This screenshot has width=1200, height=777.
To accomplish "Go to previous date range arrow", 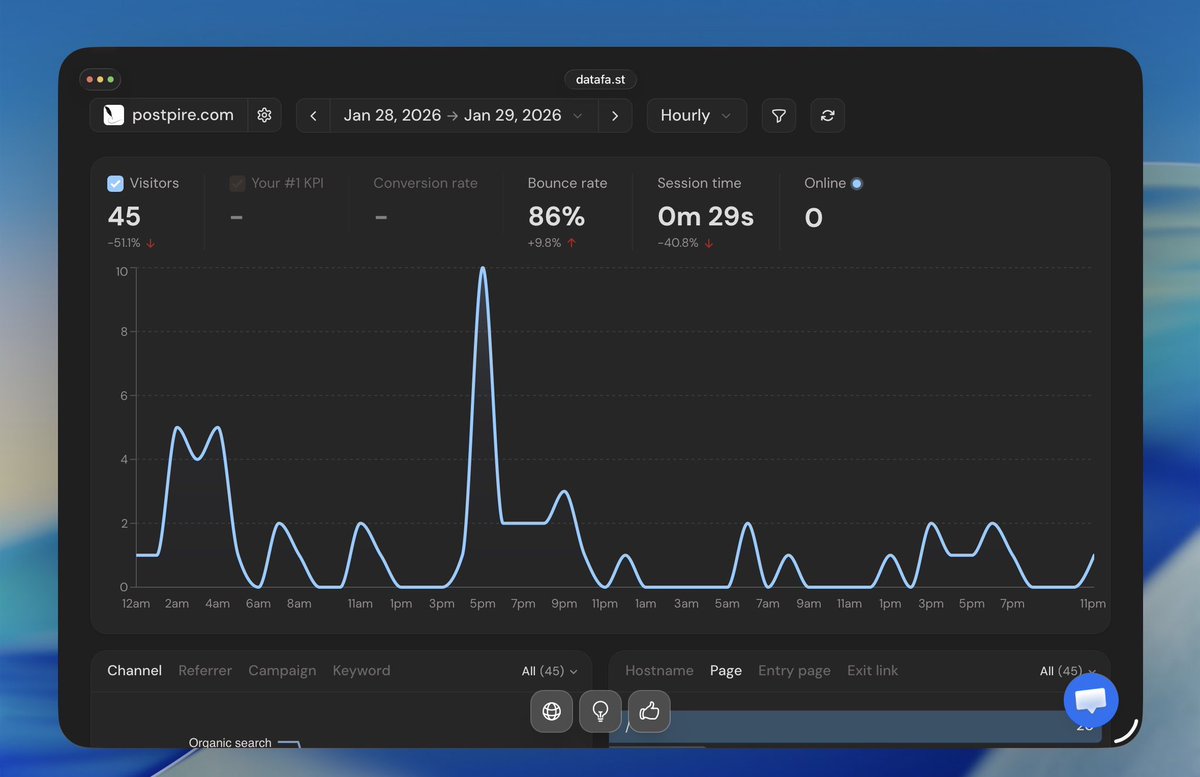I will (x=313, y=115).
